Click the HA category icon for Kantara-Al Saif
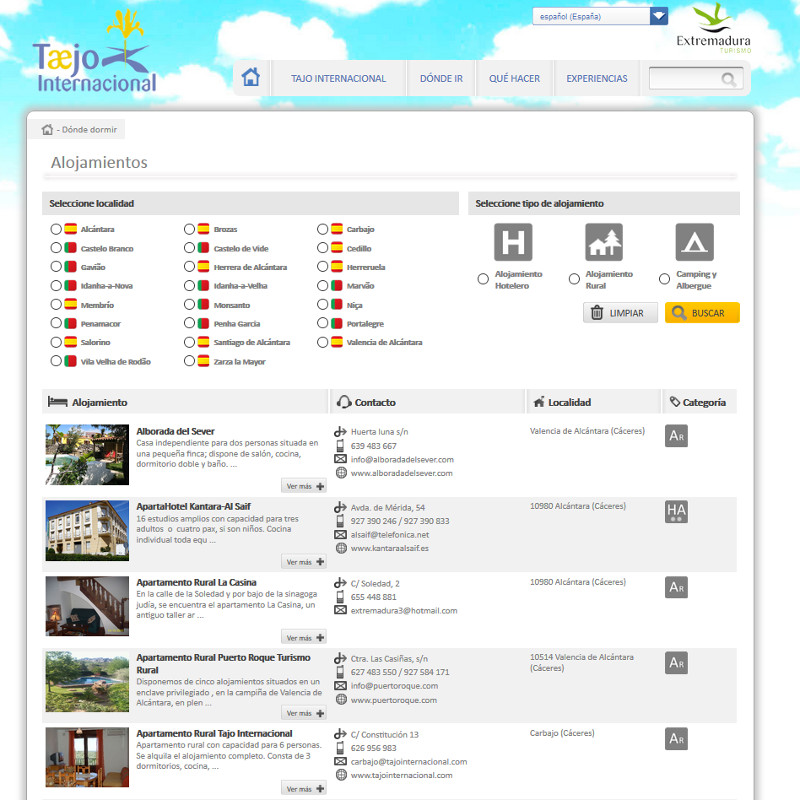800x800 pixels. click(676, 512)
